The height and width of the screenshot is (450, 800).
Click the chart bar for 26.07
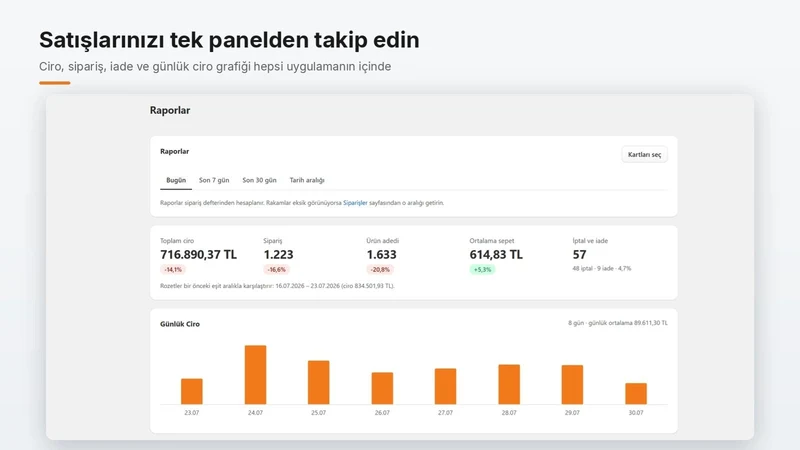[382, 388]
